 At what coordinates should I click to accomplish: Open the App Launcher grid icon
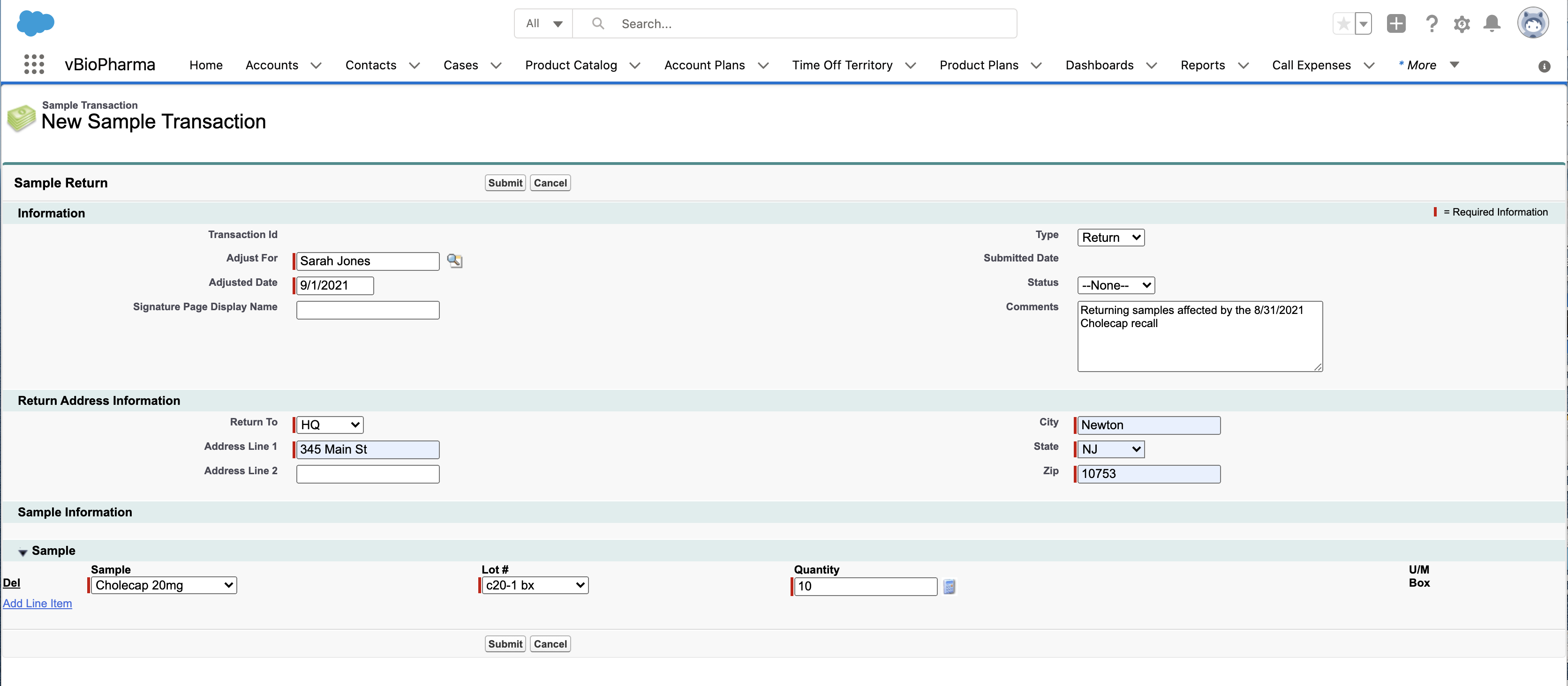pos(34,65)
